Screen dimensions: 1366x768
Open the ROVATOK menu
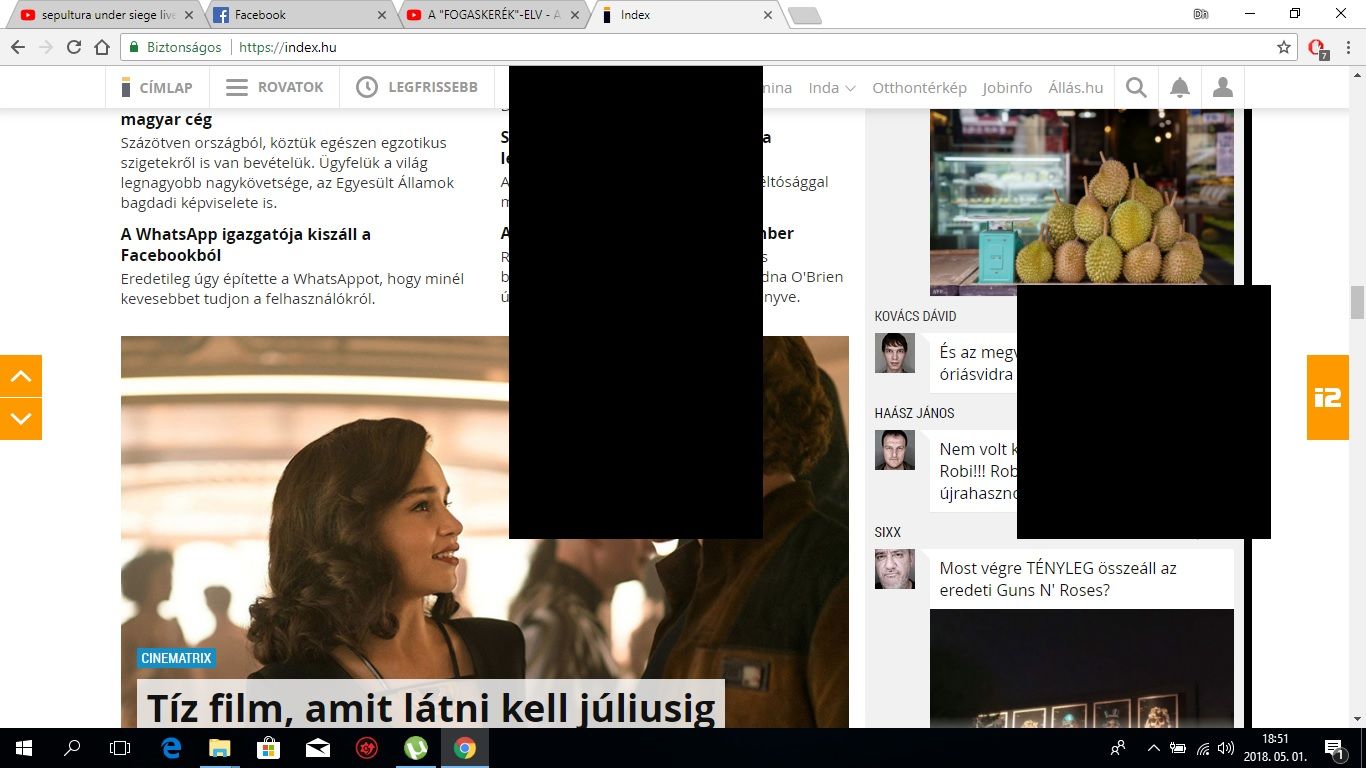[x=274, y=88]
